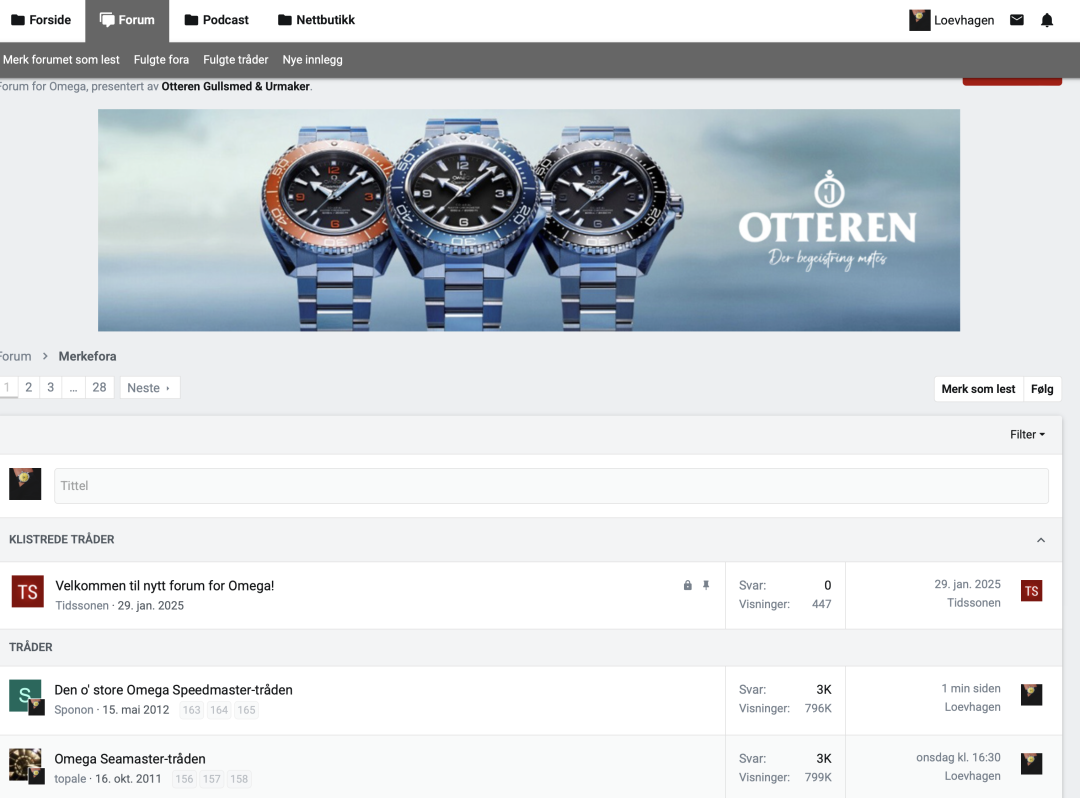Open Nye innlegg
Viewport: 1080px width, 798px height.
tap(312, 60)
